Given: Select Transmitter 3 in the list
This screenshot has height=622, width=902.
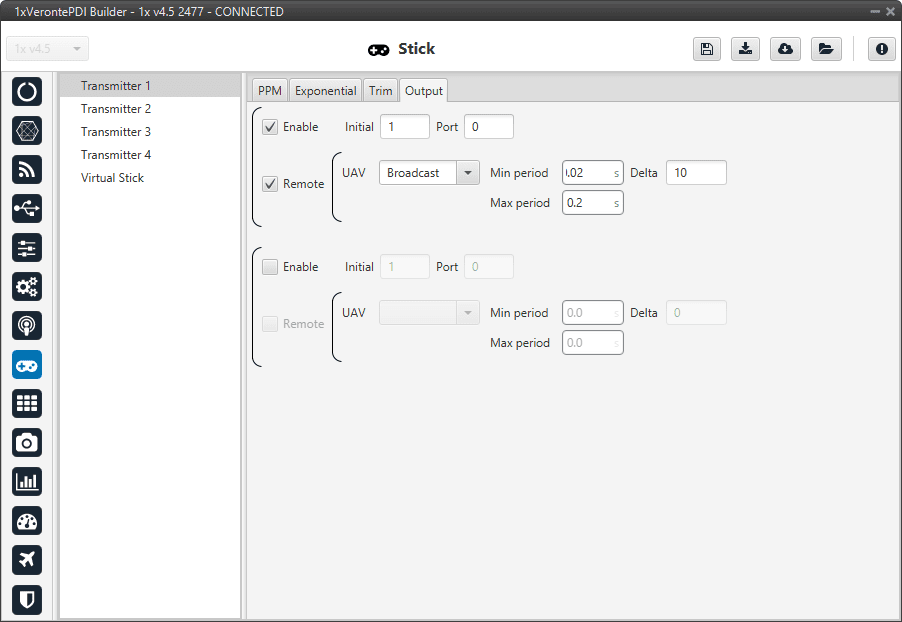Looking at the screenshot, I should (x=150, y=132).
